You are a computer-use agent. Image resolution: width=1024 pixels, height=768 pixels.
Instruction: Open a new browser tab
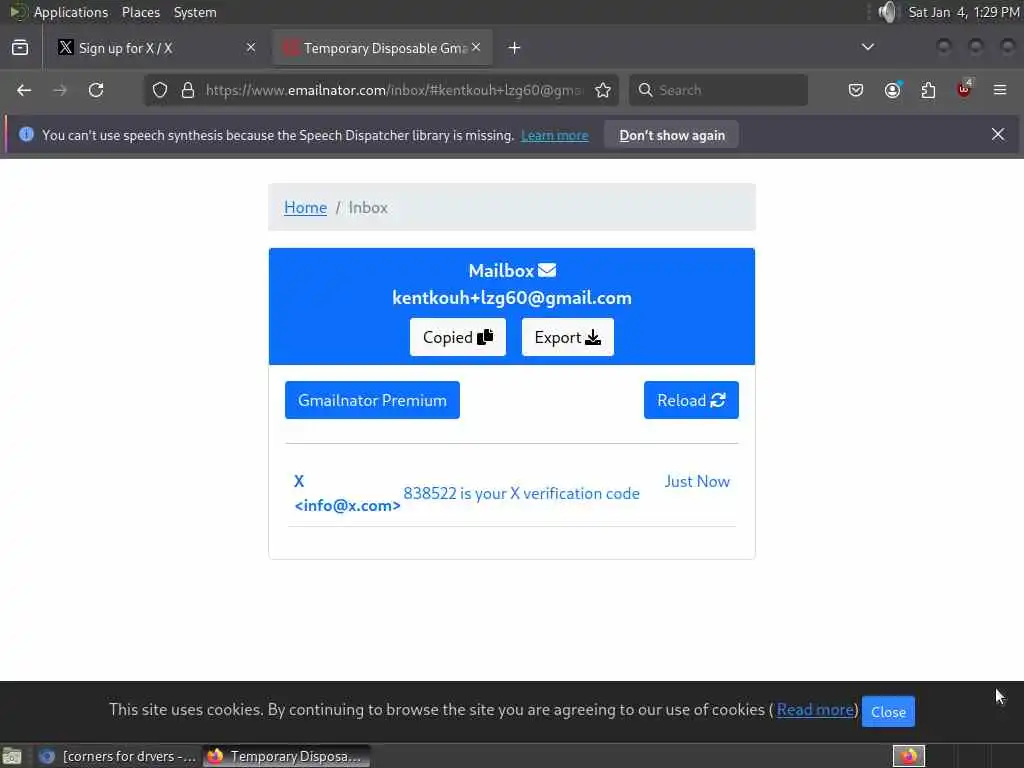click(x=515, y=48)
